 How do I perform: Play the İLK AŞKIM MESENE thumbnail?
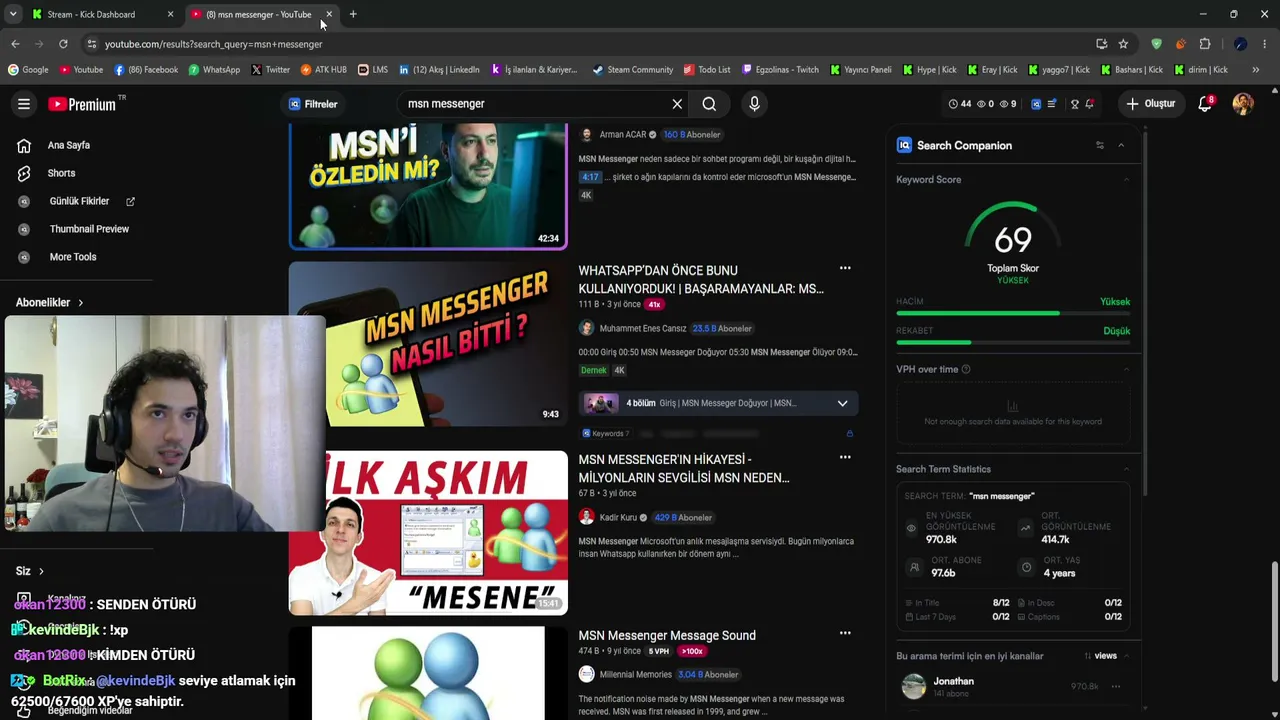click(x=428, y=533)
